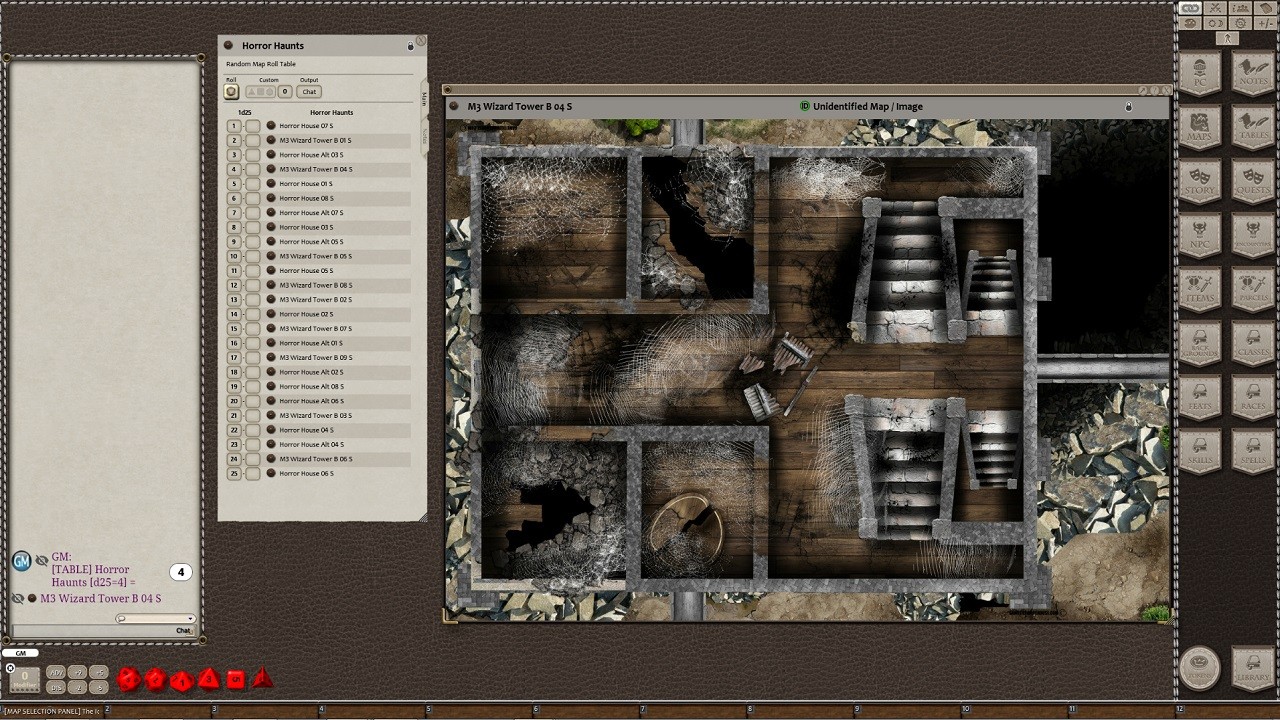Click the die Roll button in Horror Haunts

point(231,91)
